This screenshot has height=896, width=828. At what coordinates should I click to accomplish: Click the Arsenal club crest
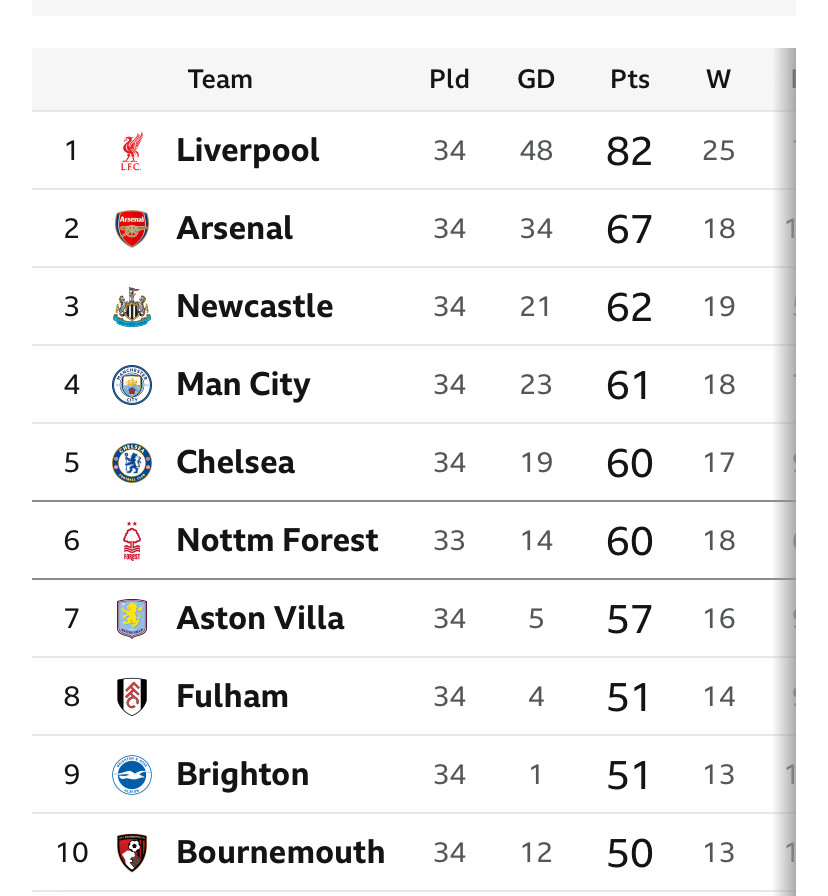pos(131,229)
